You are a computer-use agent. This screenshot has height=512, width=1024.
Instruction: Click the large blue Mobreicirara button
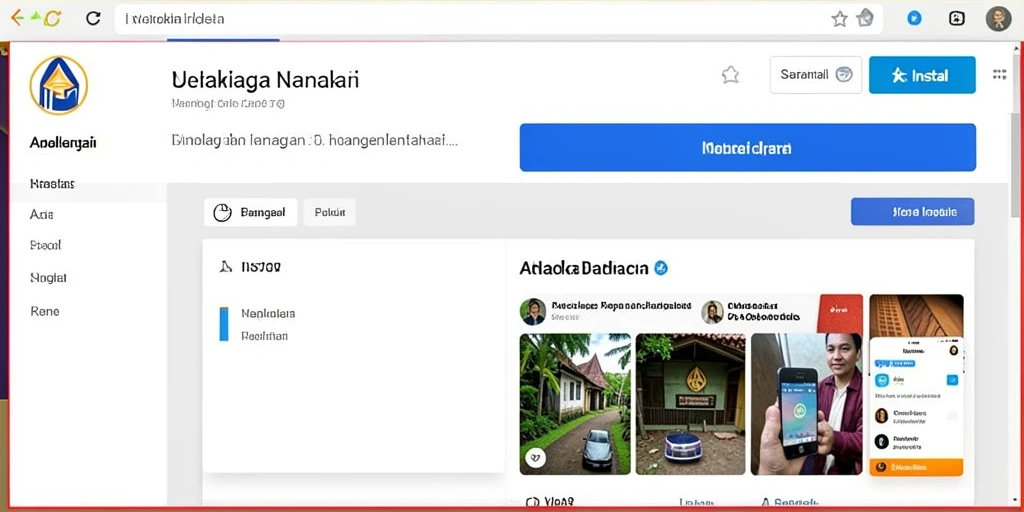pyautogui.click(x=748, y=148)
